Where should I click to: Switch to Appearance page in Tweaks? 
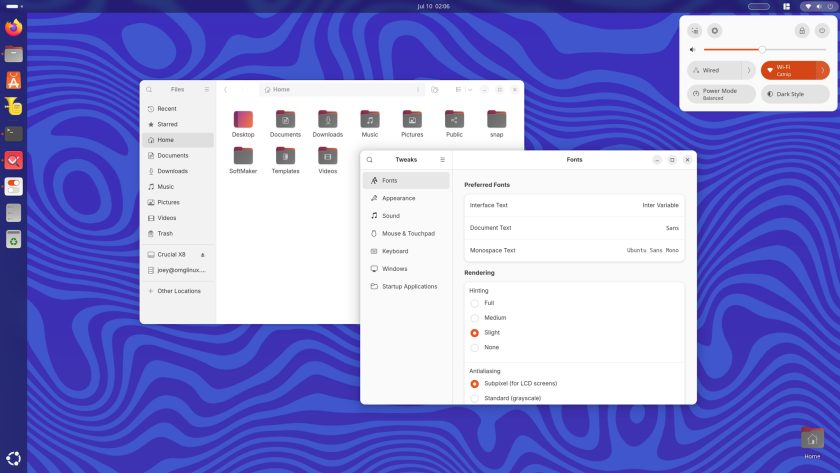pos(406,198)
